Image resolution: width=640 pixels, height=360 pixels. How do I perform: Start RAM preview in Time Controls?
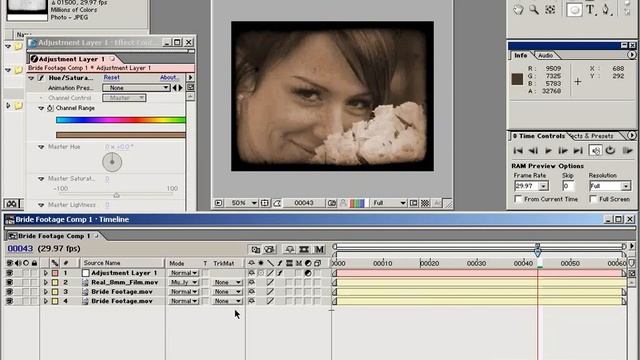627,151
